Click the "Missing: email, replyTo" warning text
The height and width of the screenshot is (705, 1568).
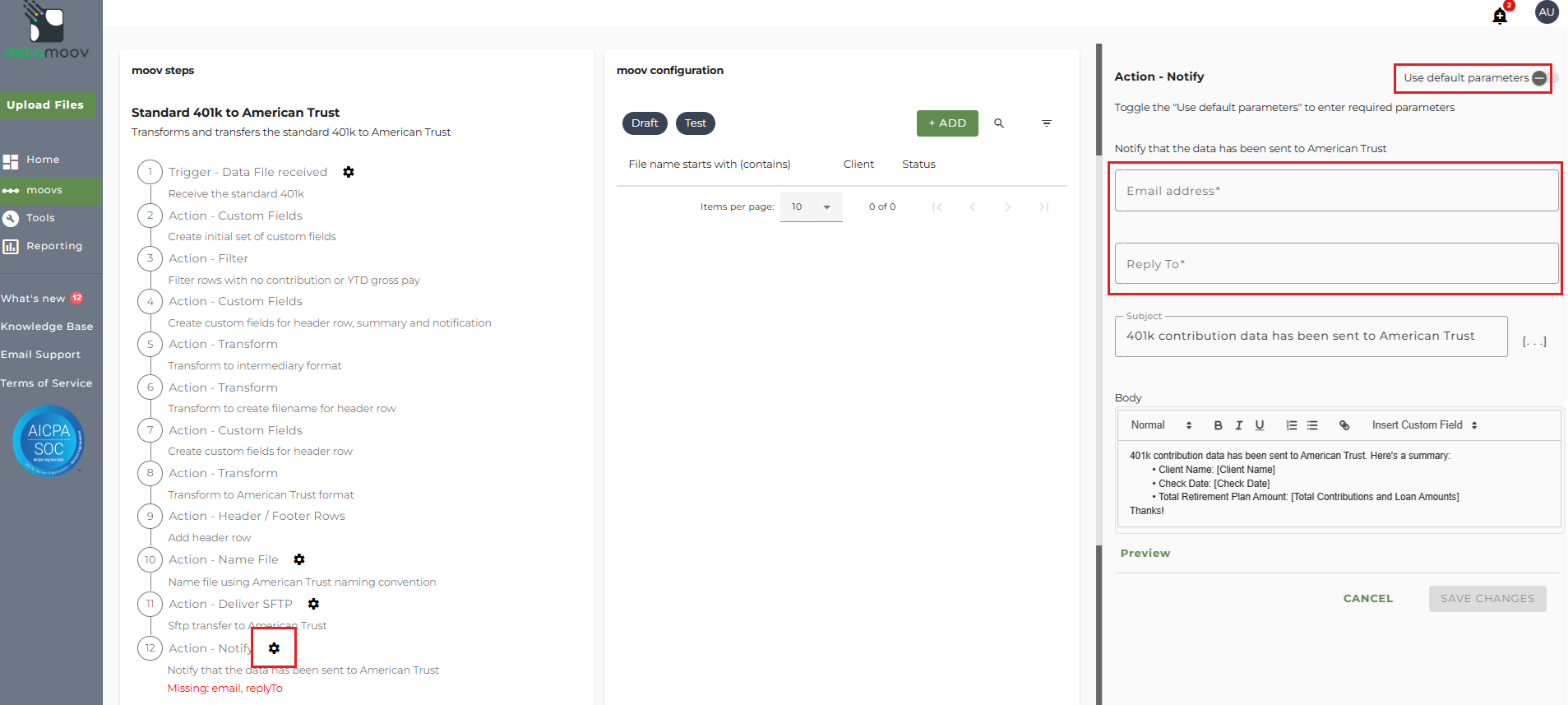(225, 689)
